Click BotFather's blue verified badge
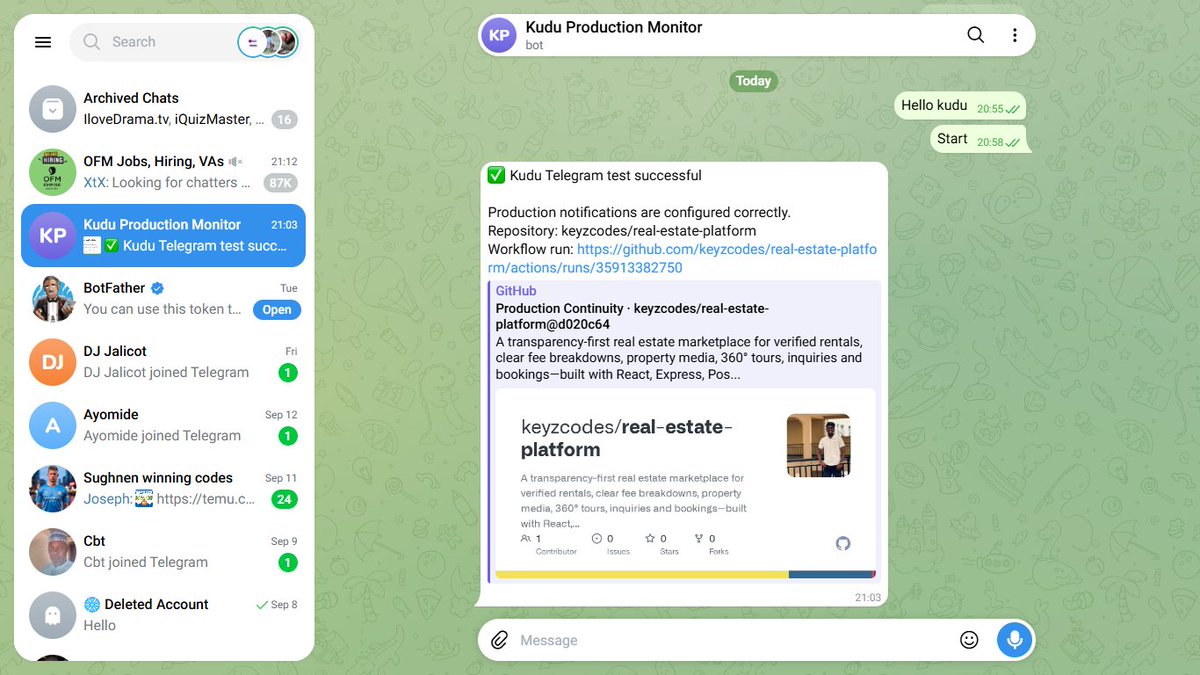The height and width of the screenshot is (675, 1200). point(157,288)
